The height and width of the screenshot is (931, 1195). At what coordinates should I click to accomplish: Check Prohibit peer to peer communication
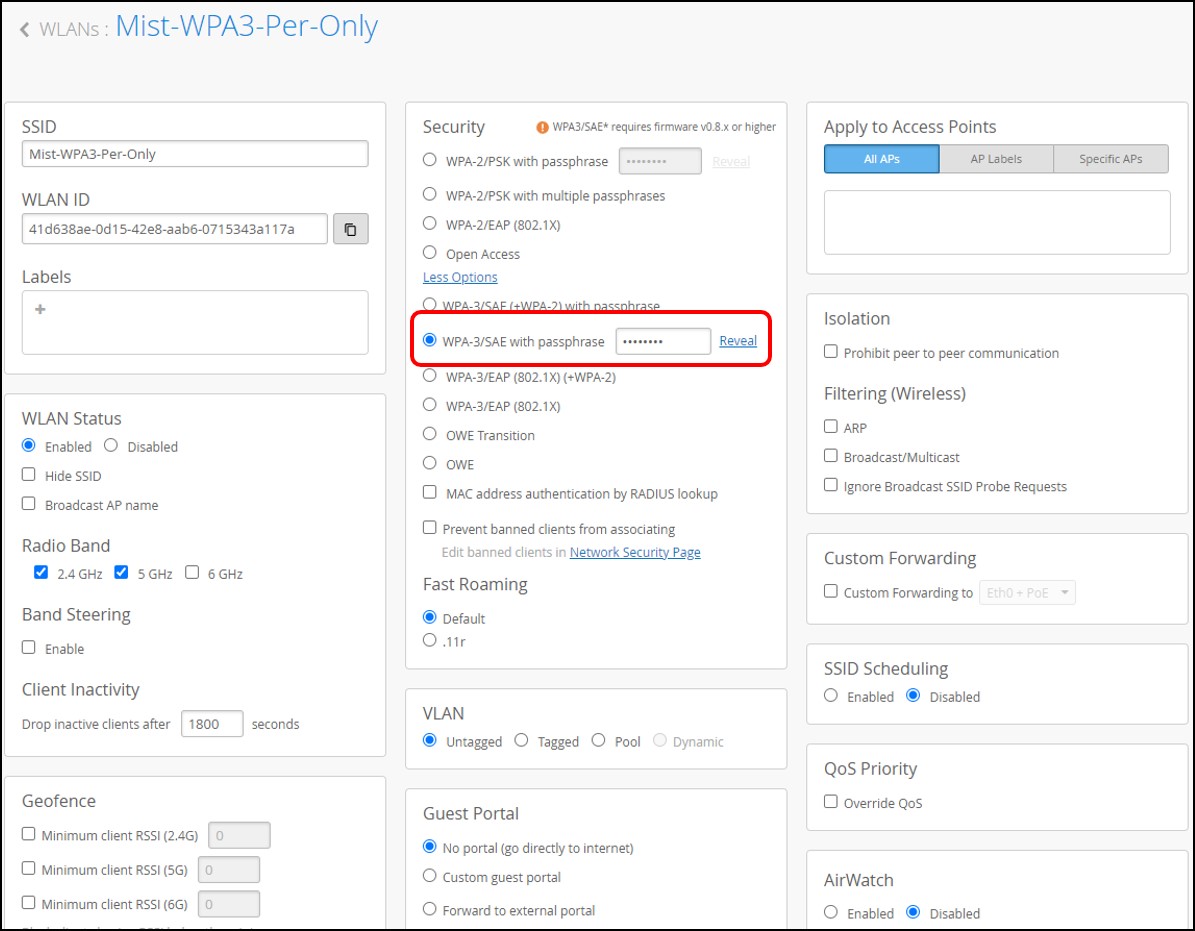(831, 352)
